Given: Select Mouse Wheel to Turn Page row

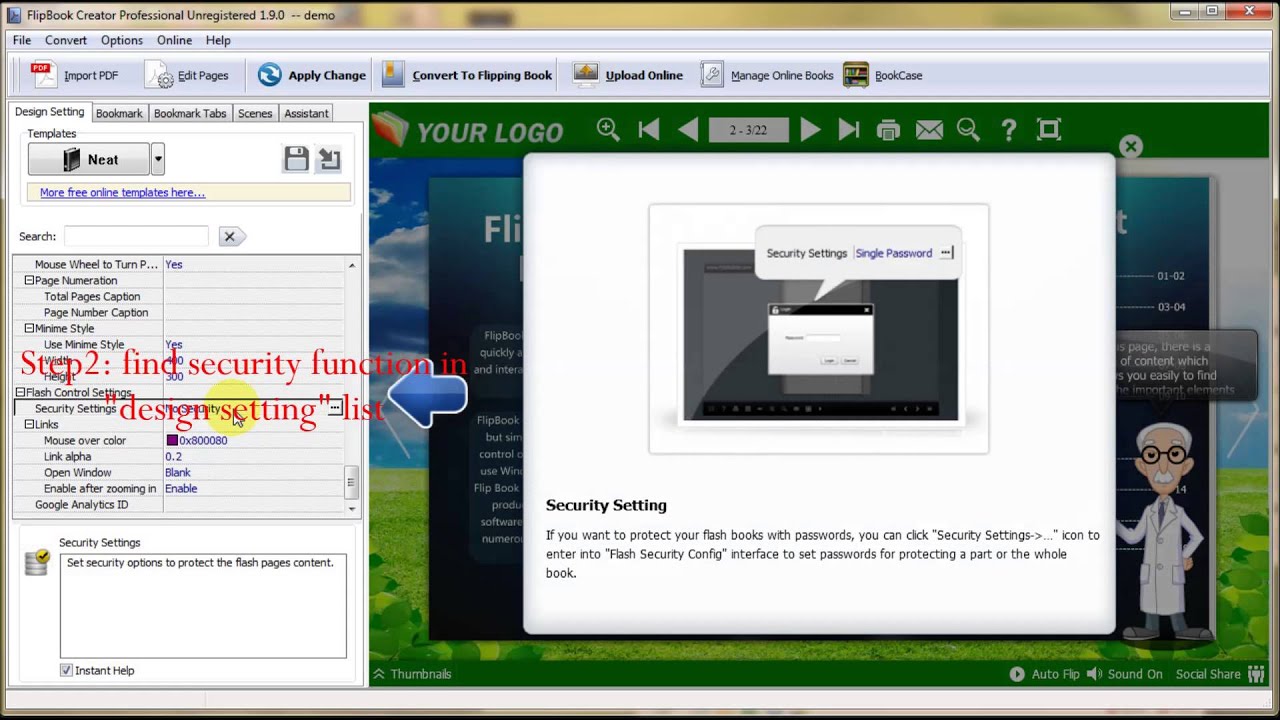Looking at the screenshot, I should point(179,264).
